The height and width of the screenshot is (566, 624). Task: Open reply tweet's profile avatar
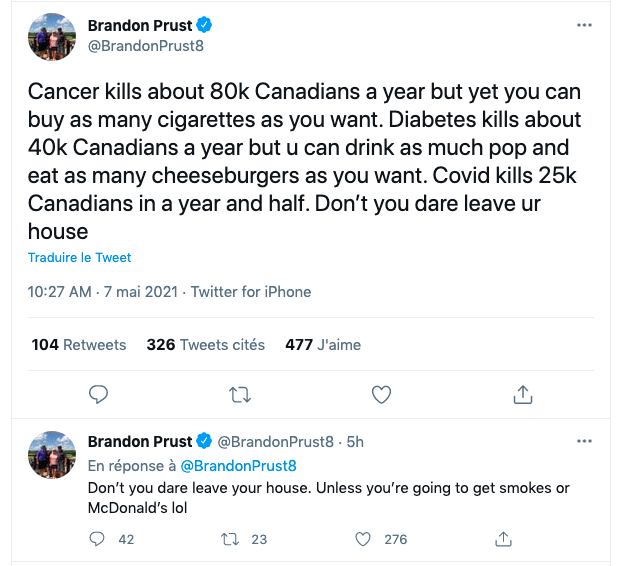(53, 455)
